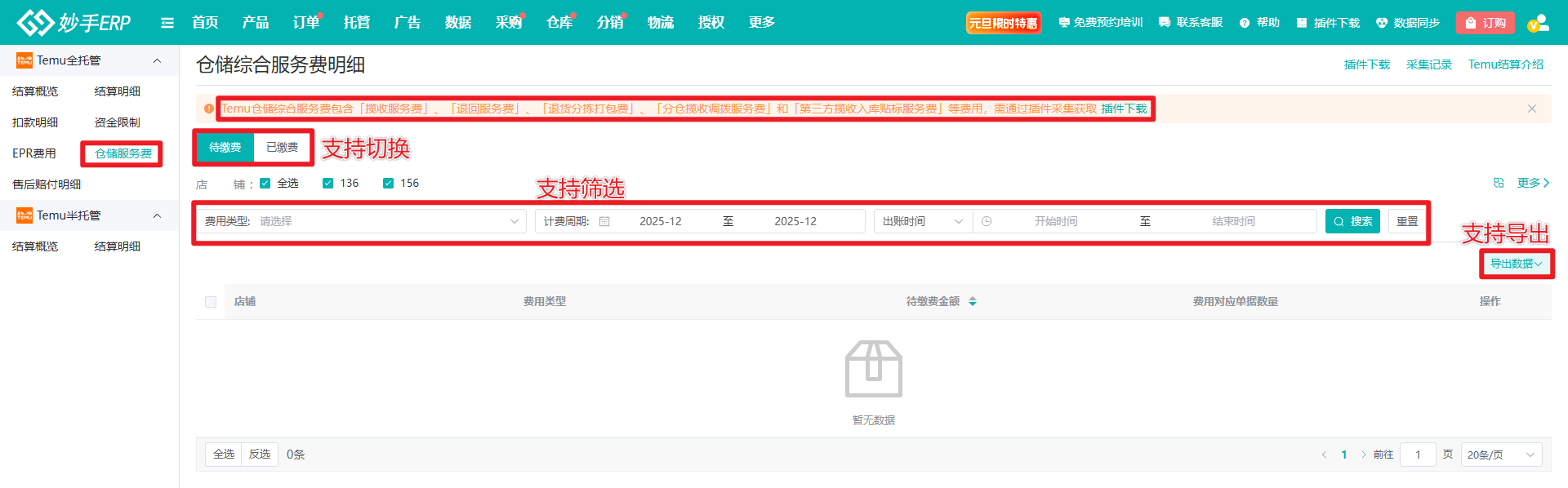This screenshot has width=1568, height=488.
Task: Click the Temu全托管 sidebar icon
Action: [24, 60]
